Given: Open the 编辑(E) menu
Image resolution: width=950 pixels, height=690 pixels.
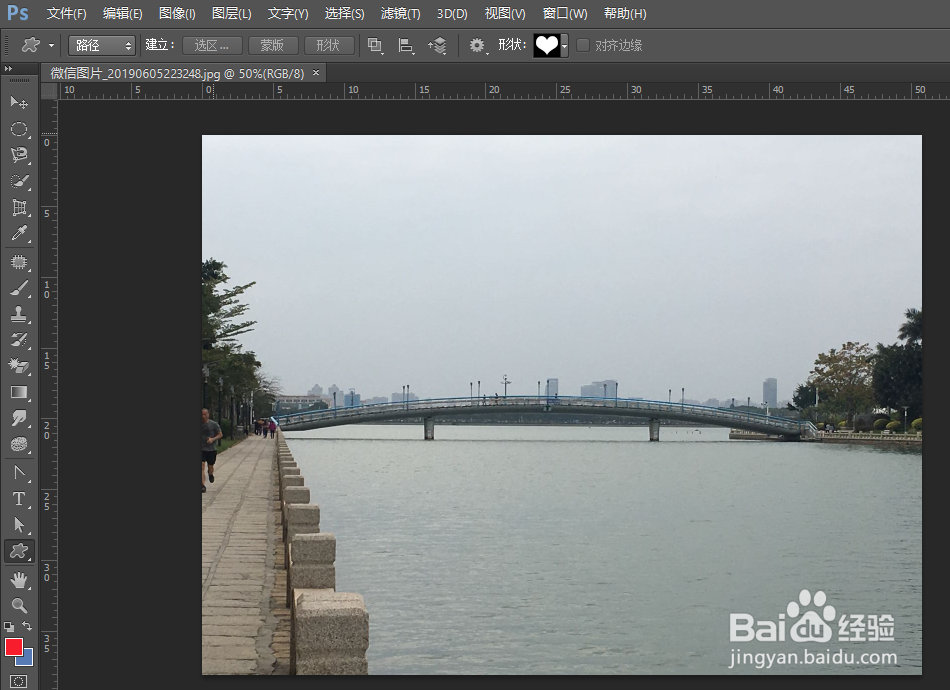Looking at the screenshot, I should coord(122,13).
